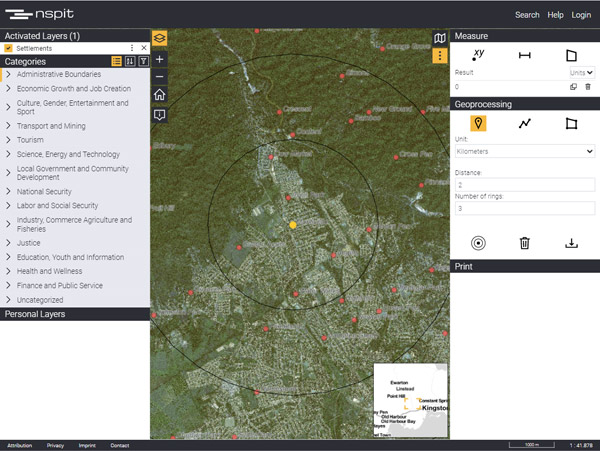Filter the categories list
This screenshot has width=600, height=451.
click(143, 61)
